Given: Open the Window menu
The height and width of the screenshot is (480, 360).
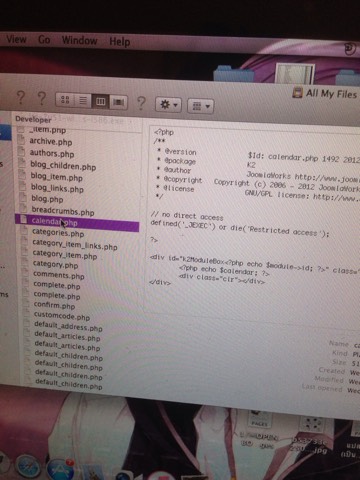Looking at the screenshot, I should [x=79, y=41].
